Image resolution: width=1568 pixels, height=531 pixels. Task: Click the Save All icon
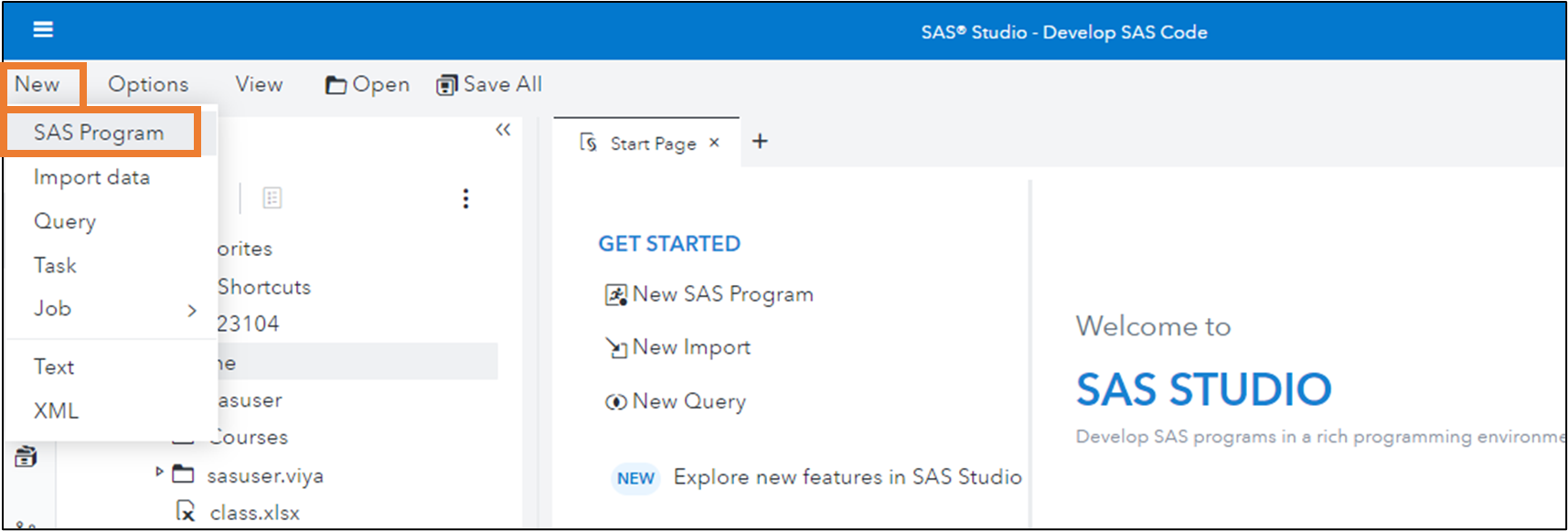coord(446,85)
